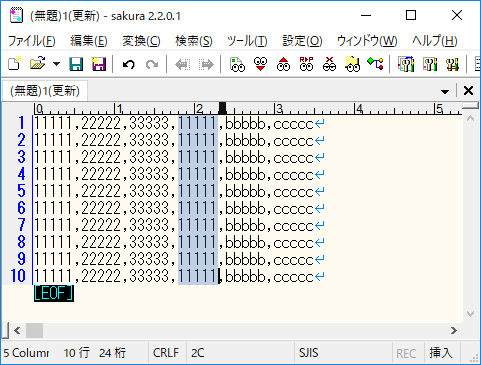Click the vertical scrollbar down arrow

(x=471, y=314)
